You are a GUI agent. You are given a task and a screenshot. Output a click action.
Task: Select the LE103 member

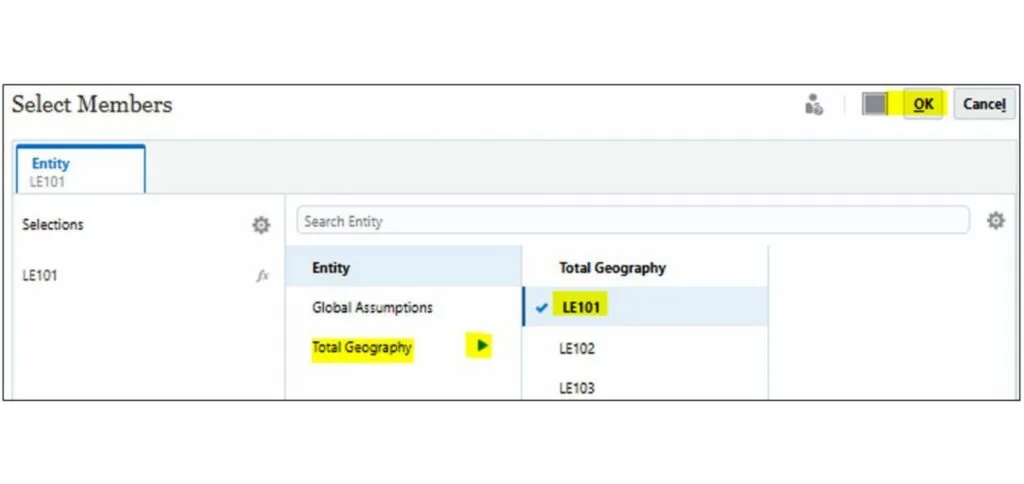point(579,387)
